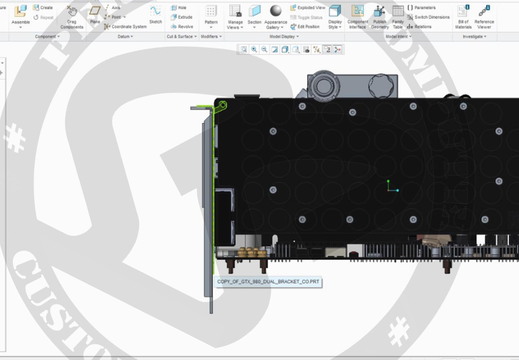Click COPY_OF_GTX_980_DUAL_BRACKET_CO.PRT tooltip label
Screen dimensions: 519x360
(268, 282)
